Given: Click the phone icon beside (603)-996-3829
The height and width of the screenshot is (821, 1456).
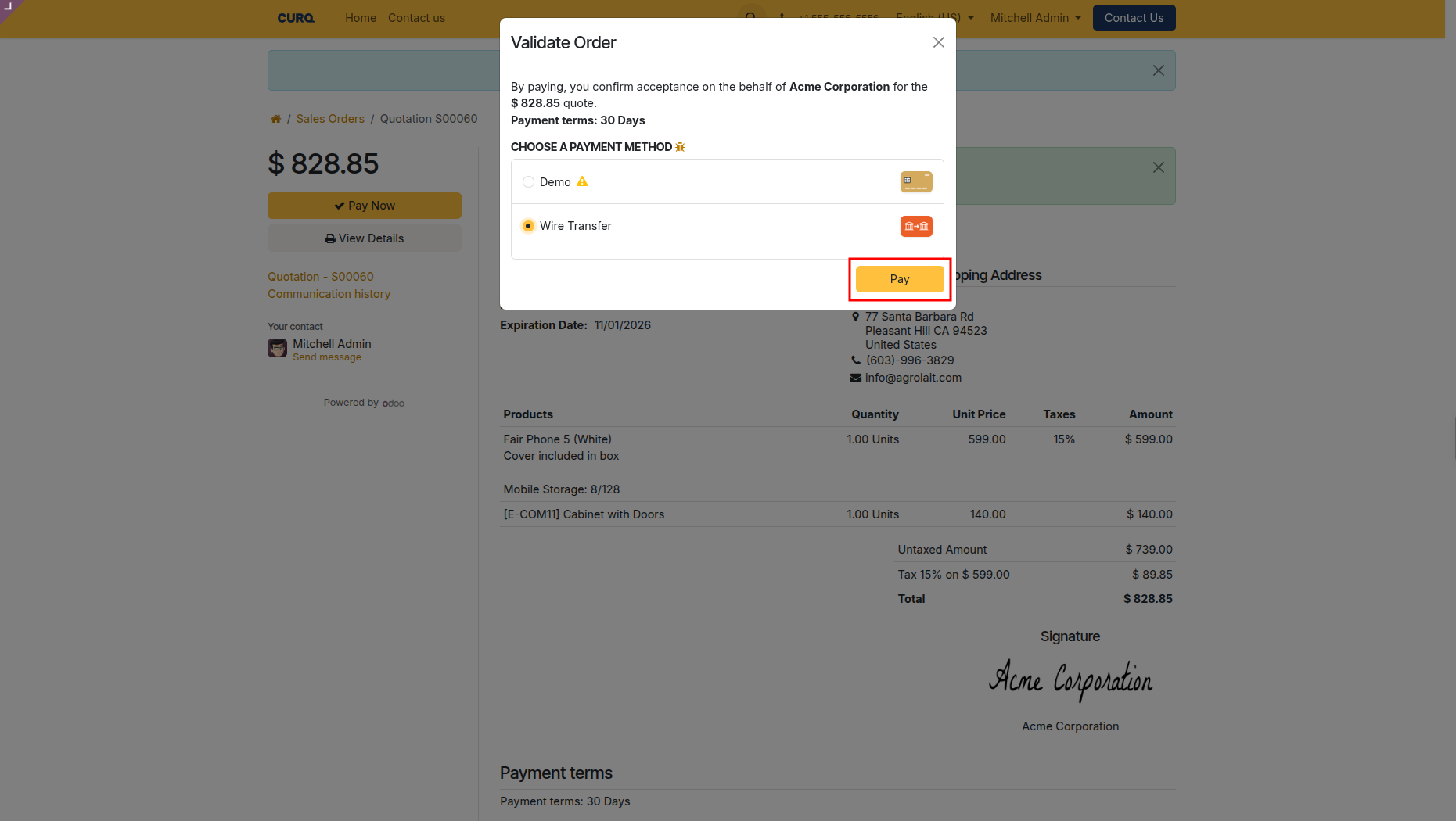Looking at the screenshot, I should click(x=855, y=360).
